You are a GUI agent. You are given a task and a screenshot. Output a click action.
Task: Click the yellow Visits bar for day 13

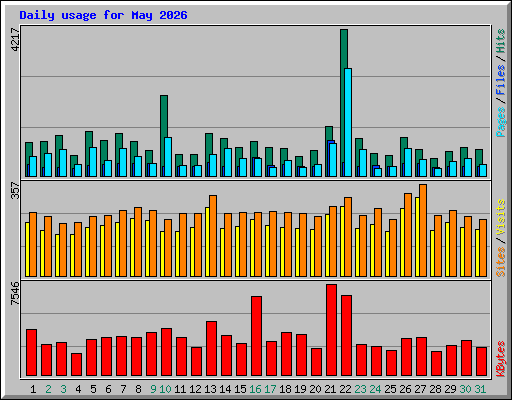pos(207,242)
